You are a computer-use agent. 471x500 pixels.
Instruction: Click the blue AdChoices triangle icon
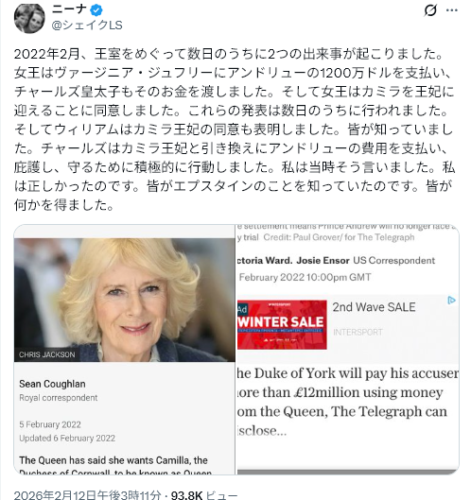[451, 300]
